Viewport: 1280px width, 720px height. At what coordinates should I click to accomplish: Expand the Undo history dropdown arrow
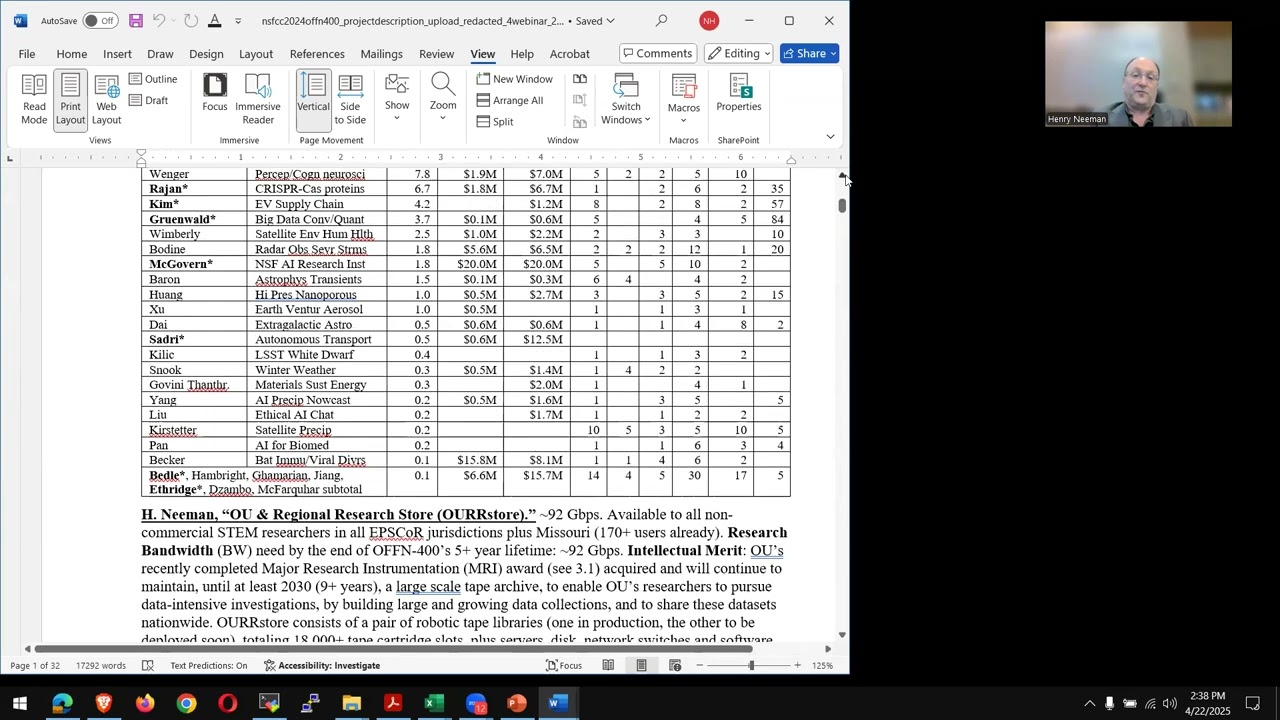pyautogui.click(x=173, y=21)
